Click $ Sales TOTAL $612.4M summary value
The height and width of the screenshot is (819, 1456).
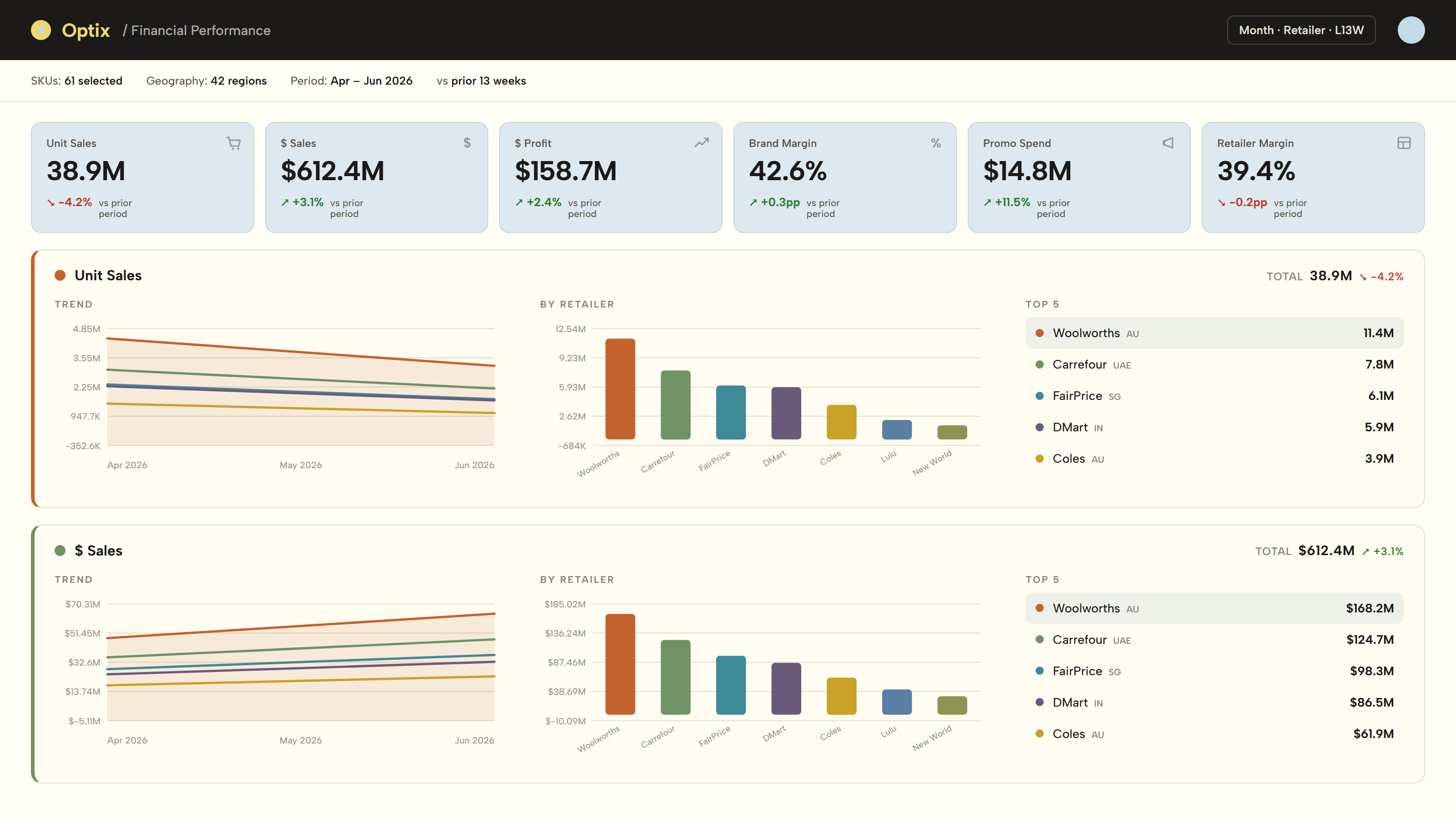click(1326, 551)
